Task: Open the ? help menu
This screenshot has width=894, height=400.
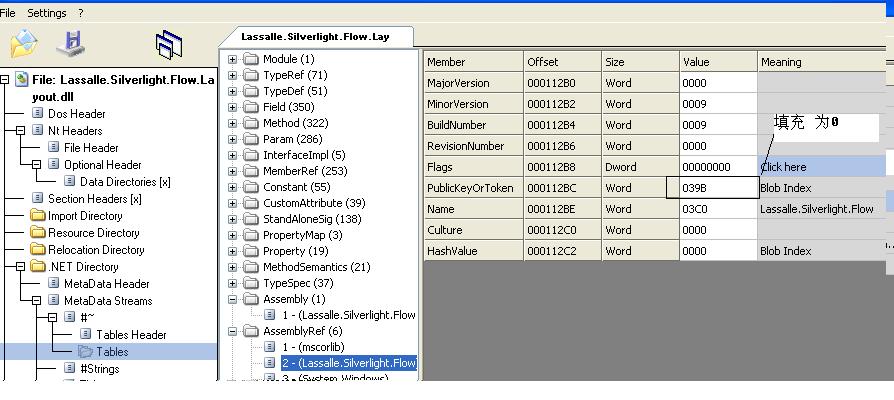Action: [81, 13]
